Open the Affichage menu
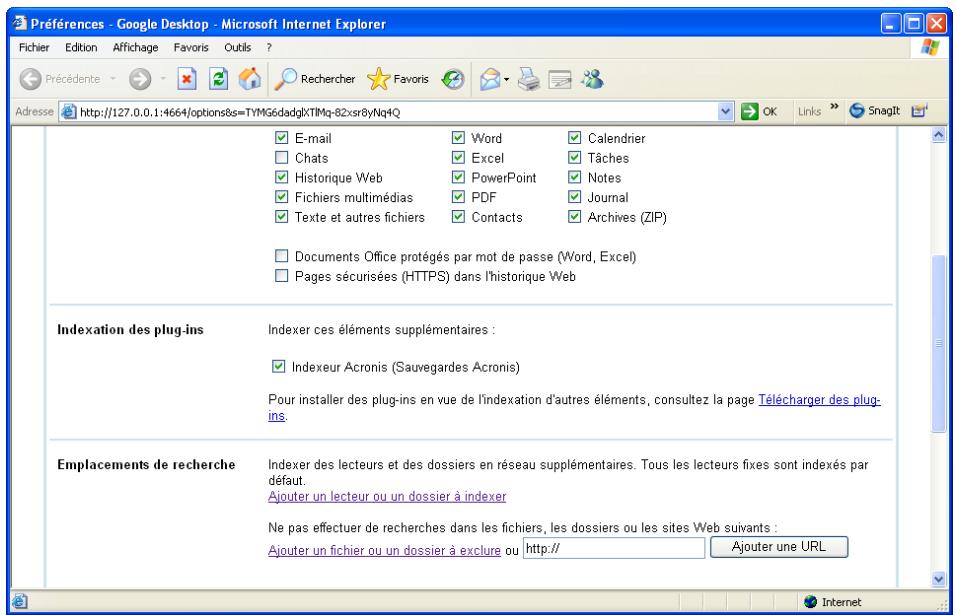Screen dimensions: 956x615 pos(135,48)
